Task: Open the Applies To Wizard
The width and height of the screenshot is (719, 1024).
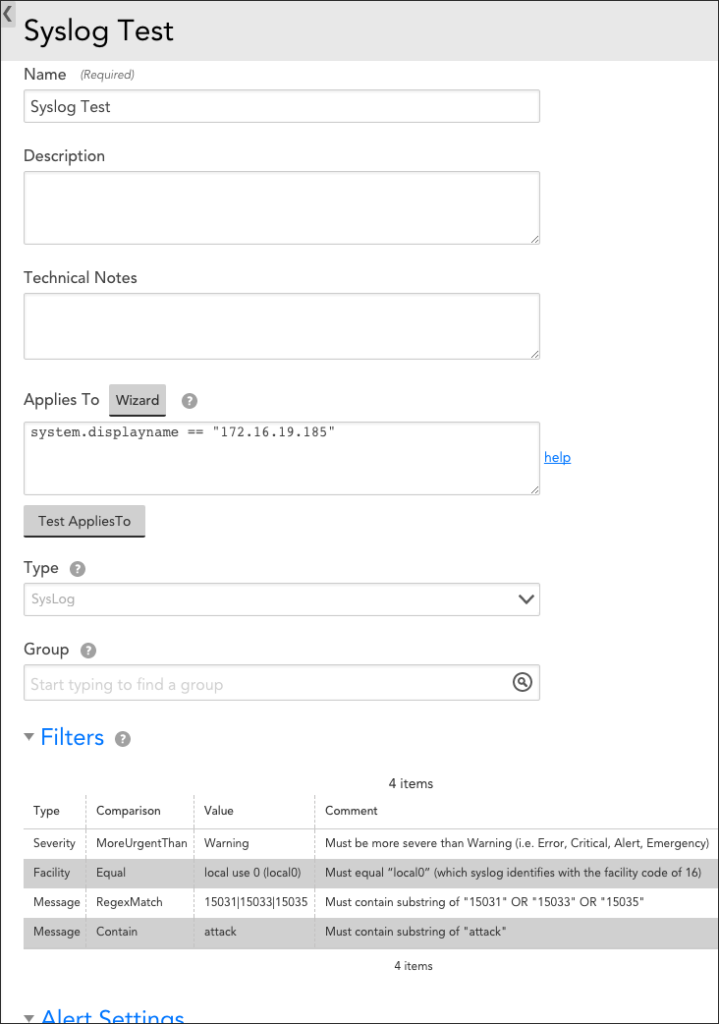Action: (137, 400)
